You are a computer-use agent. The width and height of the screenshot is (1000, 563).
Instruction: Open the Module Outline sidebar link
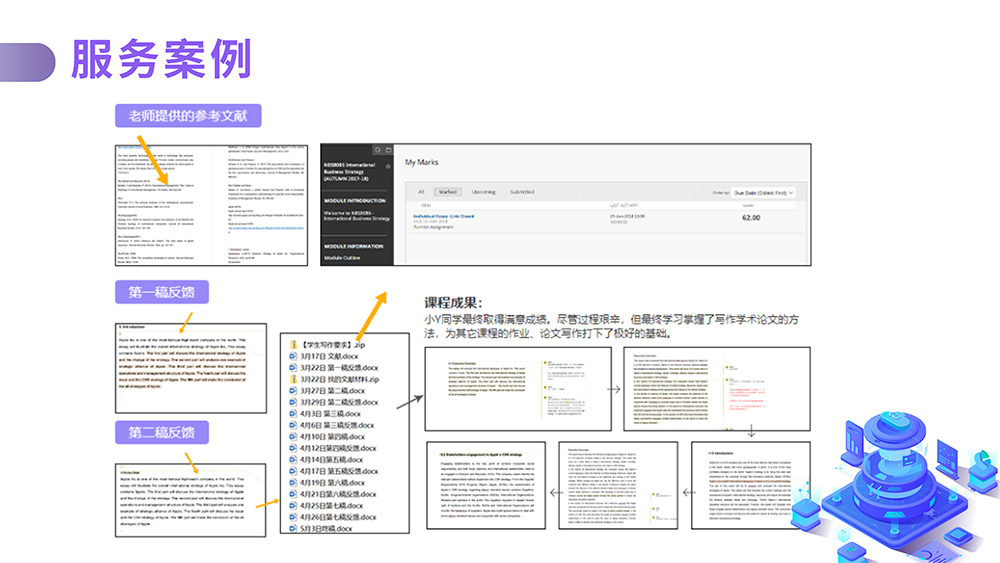[x=342, y=258]
